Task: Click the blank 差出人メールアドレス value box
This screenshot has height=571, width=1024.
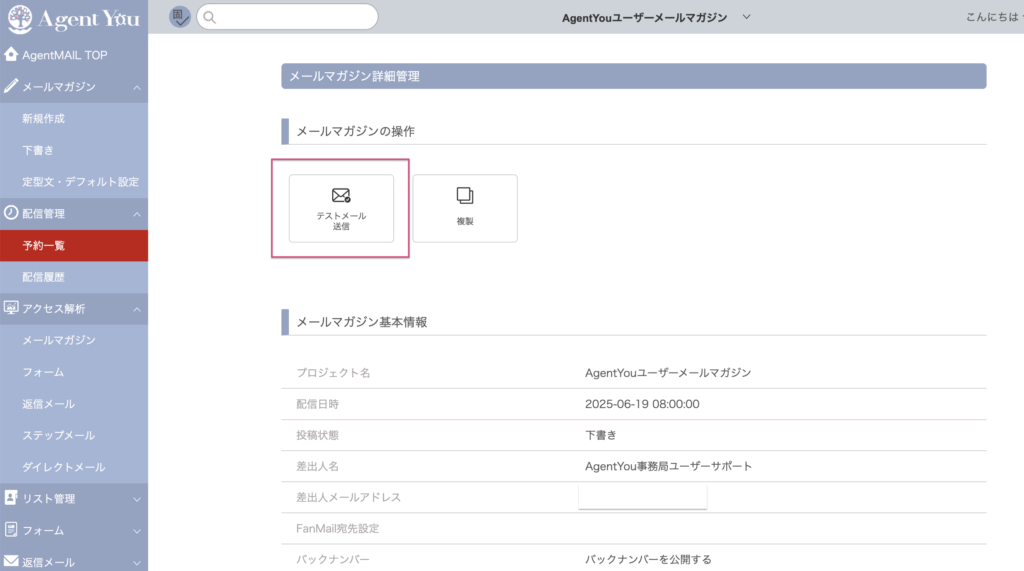Action: click(643, 497)
